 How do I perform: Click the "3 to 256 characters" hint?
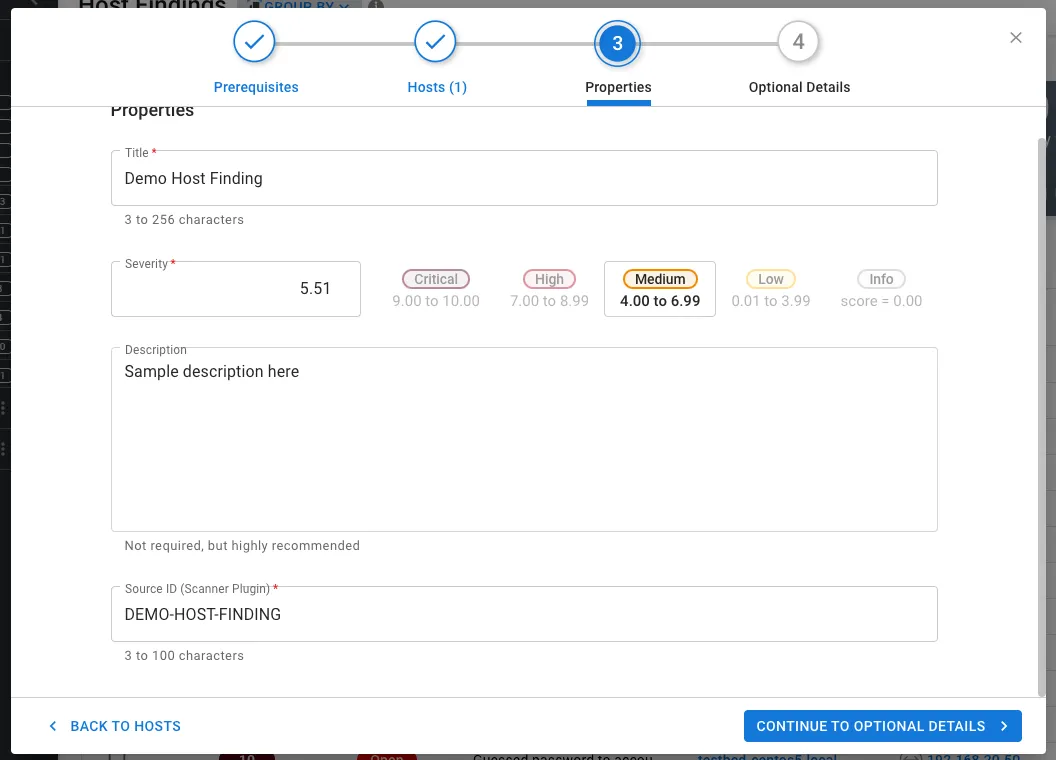pos(184,220)
